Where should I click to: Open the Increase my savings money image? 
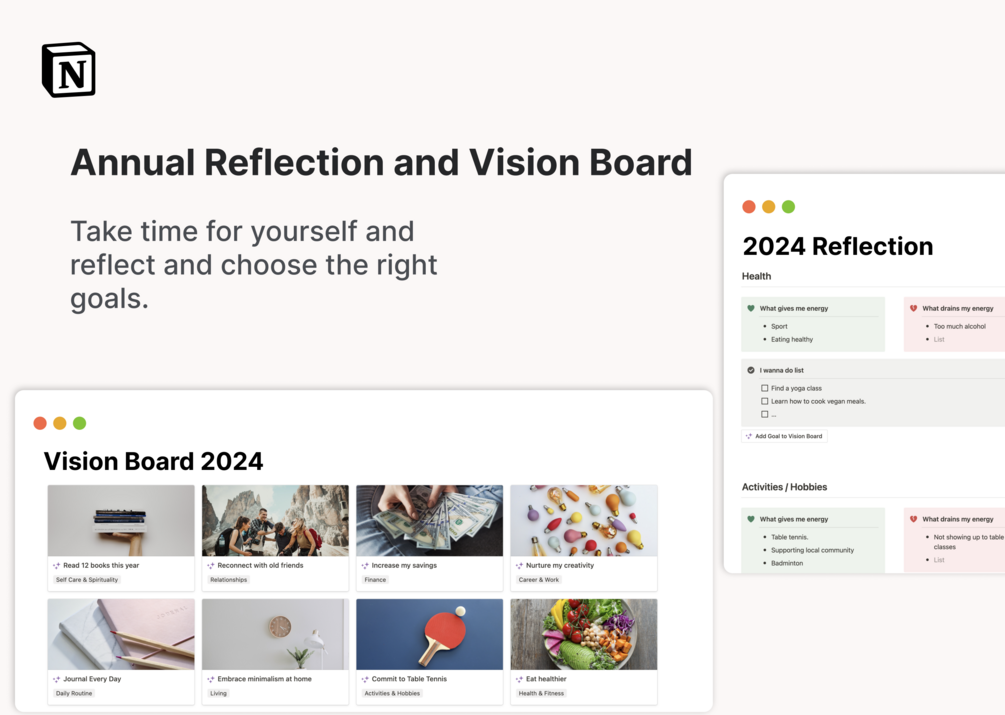click(x=429, y=520)
